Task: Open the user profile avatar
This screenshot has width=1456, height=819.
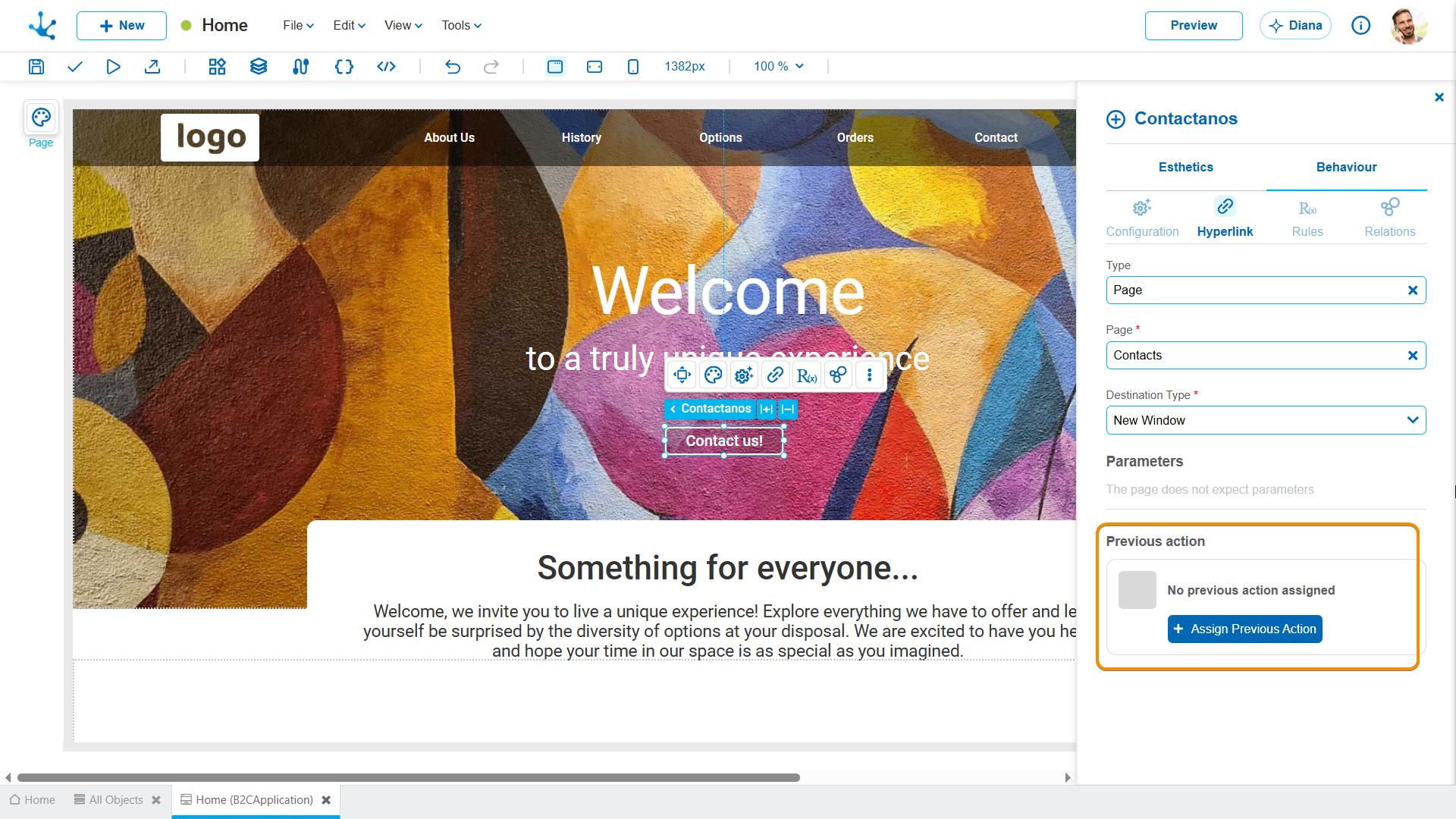Action: point(1409,26)
